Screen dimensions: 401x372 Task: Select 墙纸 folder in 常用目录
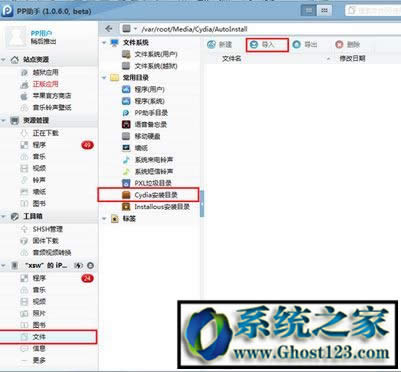coord(141,148)
